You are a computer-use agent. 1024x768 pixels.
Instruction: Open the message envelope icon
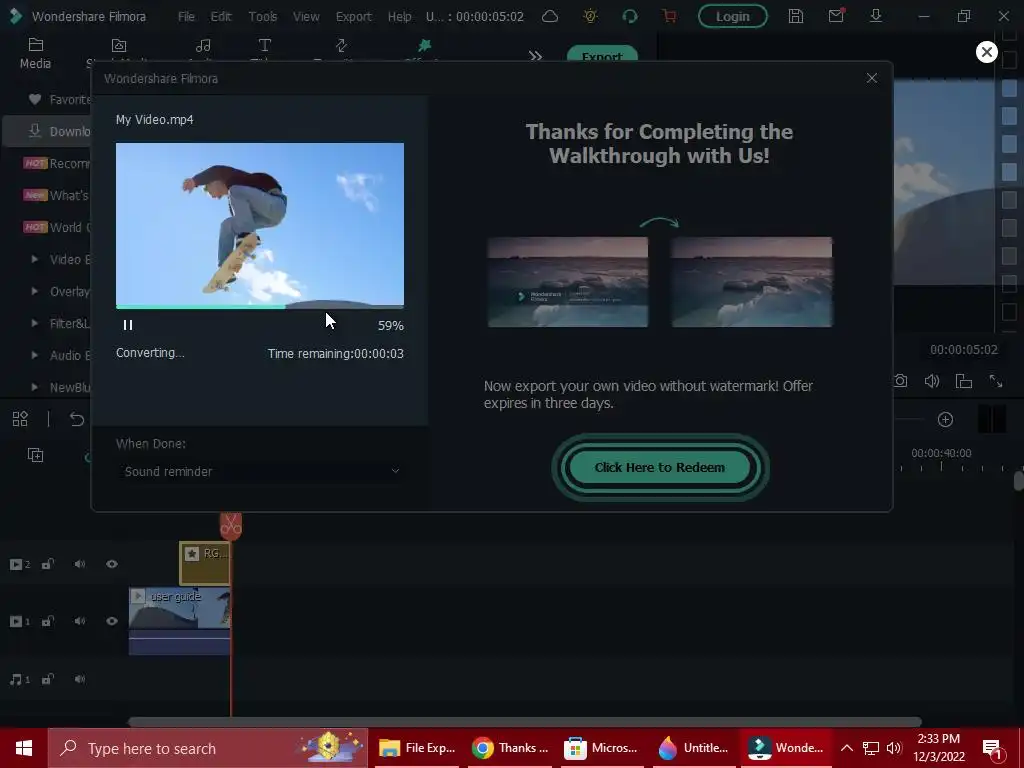pos(836,16)
